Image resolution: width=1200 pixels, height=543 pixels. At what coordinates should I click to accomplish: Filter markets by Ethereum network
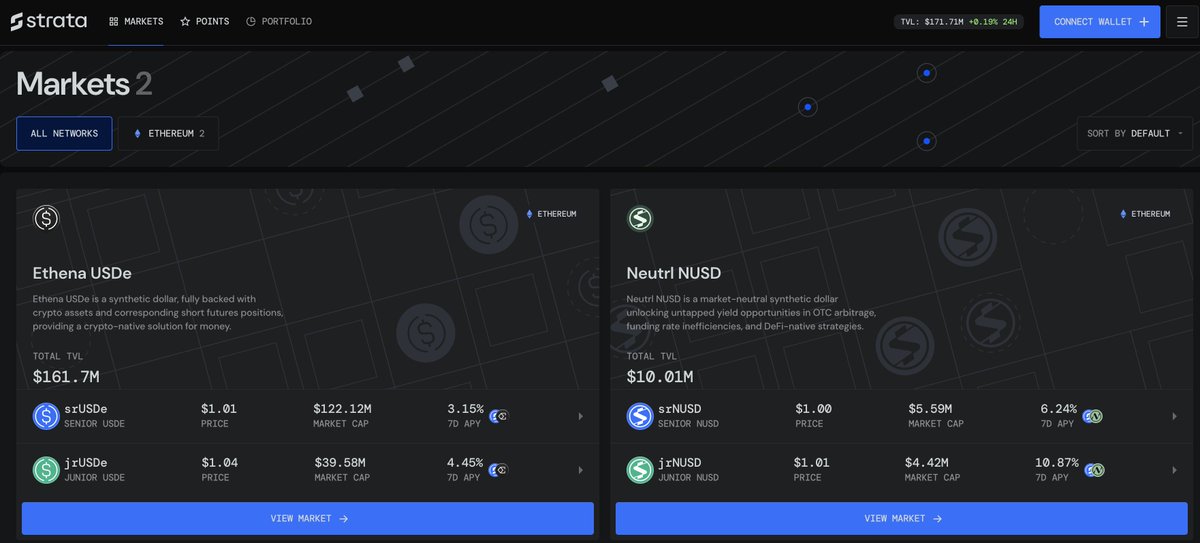[x=168, y=133]
